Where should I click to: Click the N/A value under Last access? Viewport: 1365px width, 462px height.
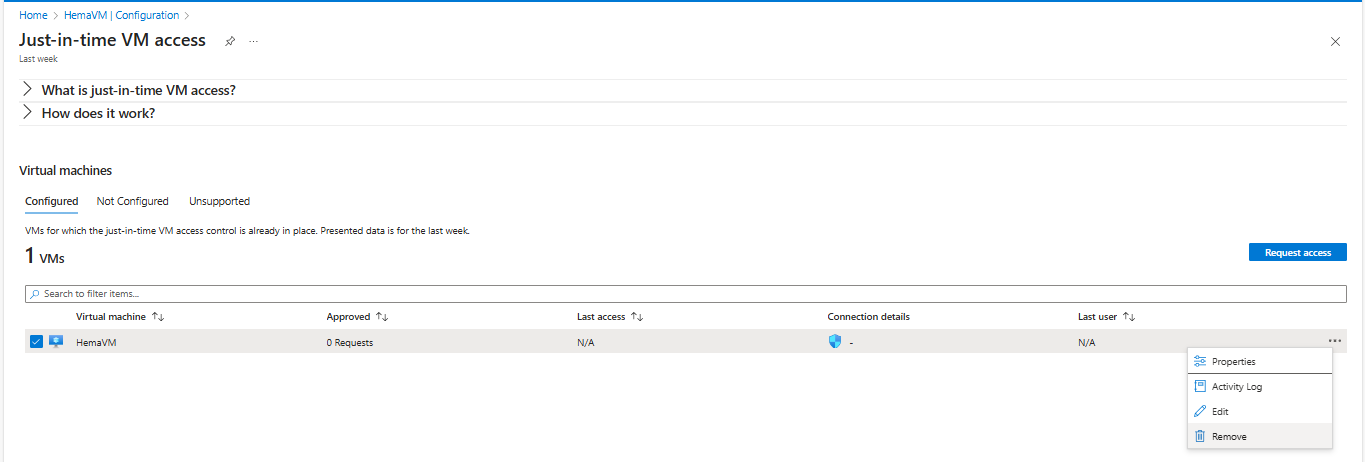(x=586, y=342)
